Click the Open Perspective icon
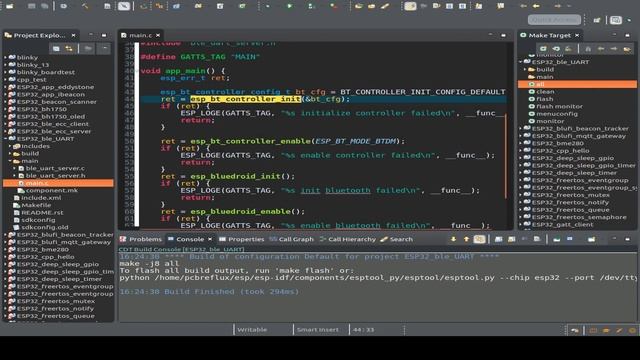Screen dimensions: 640x360 [x=597, y=20]
